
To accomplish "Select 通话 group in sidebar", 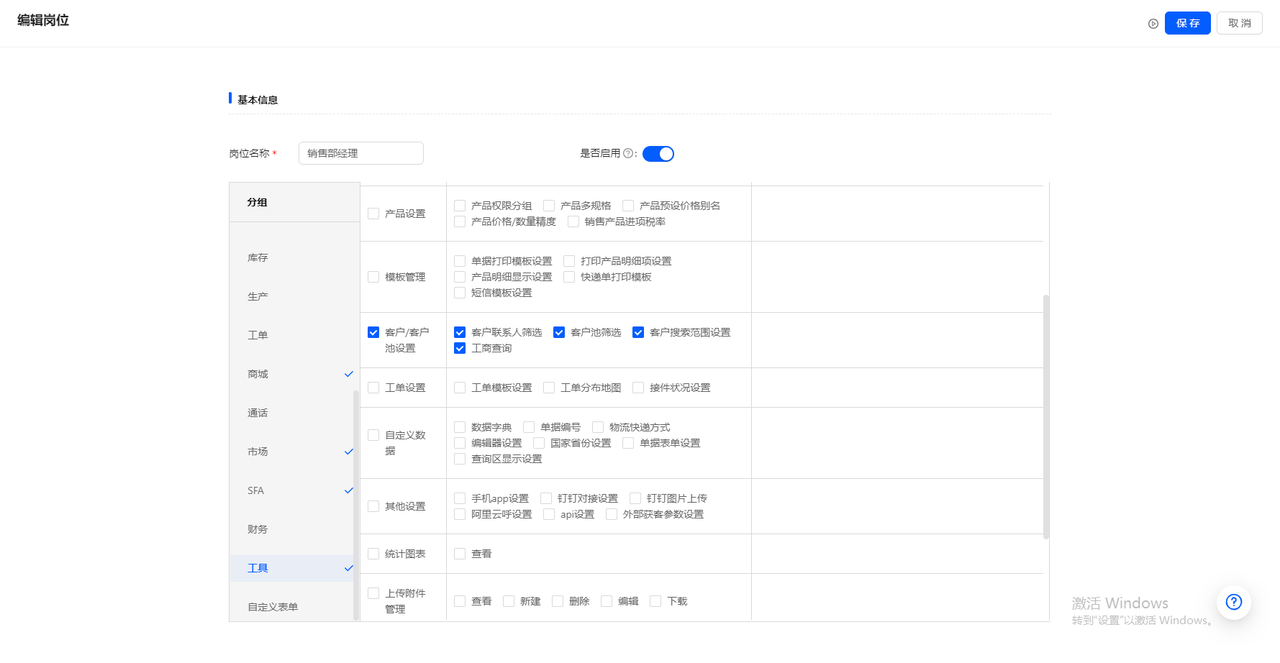I will click(294, 413).
